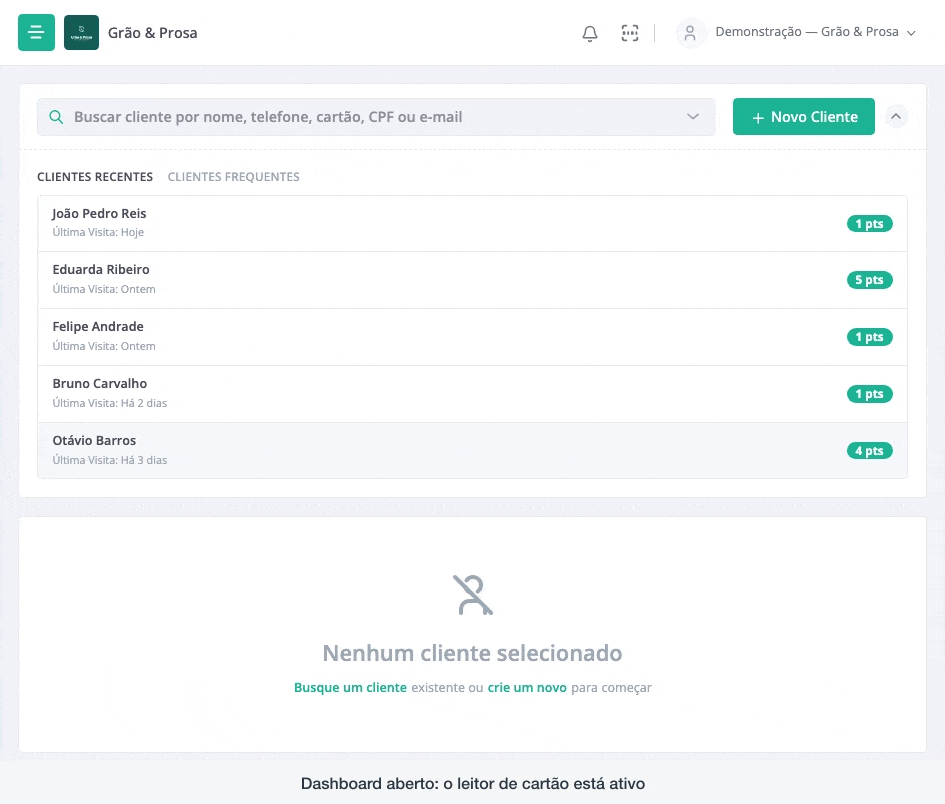Focus the Buscar cliente search field

(x=376, y=117)
